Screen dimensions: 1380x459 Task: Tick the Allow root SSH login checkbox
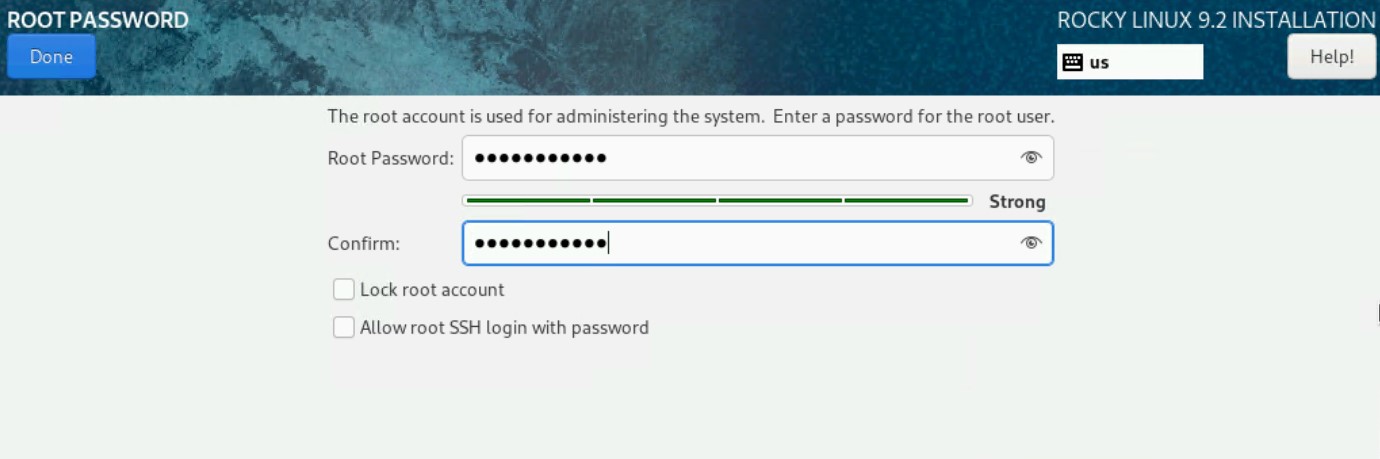(344, 328)
